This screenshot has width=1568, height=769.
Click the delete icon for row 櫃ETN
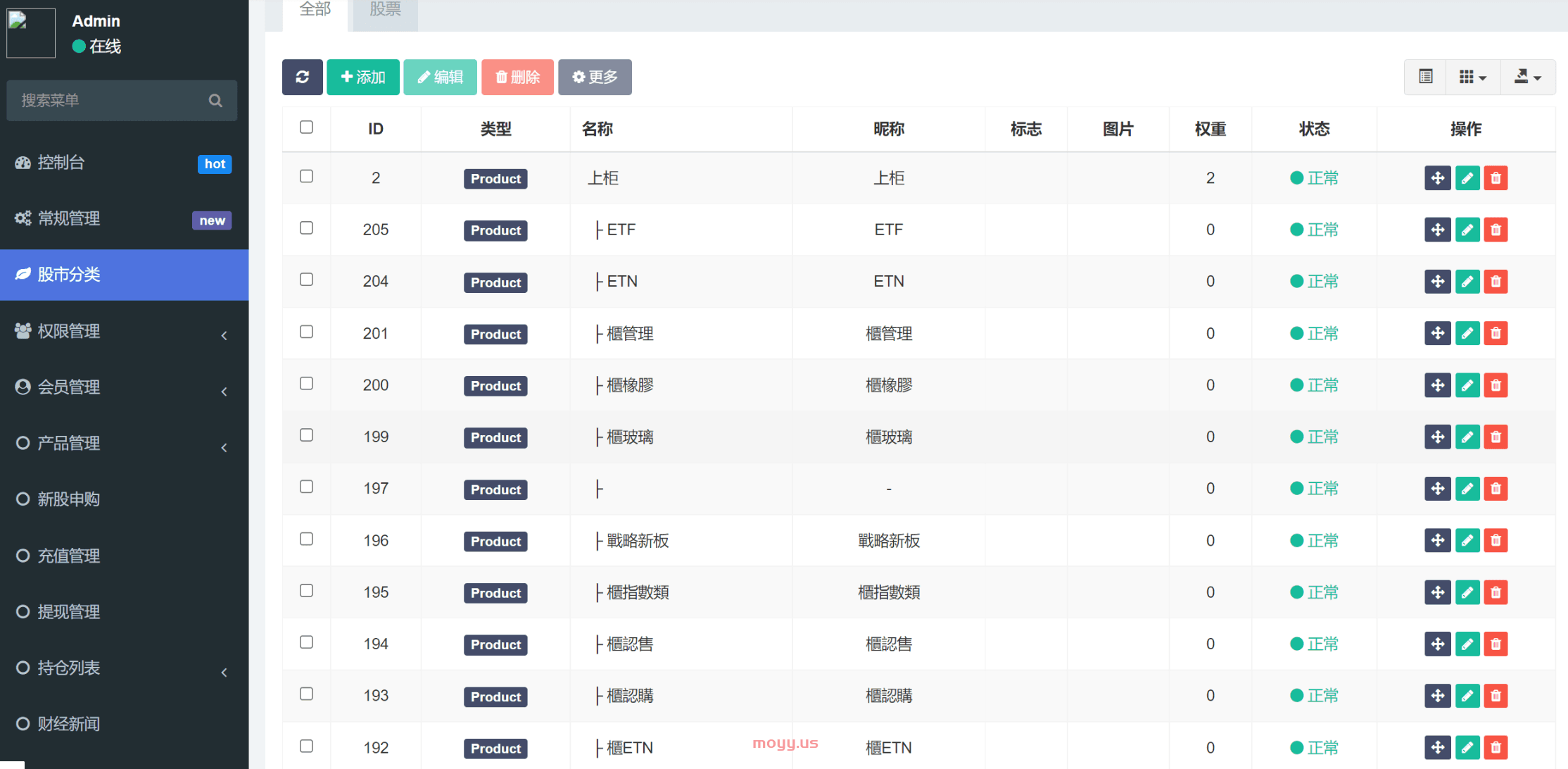click(x=1496, y=747)
